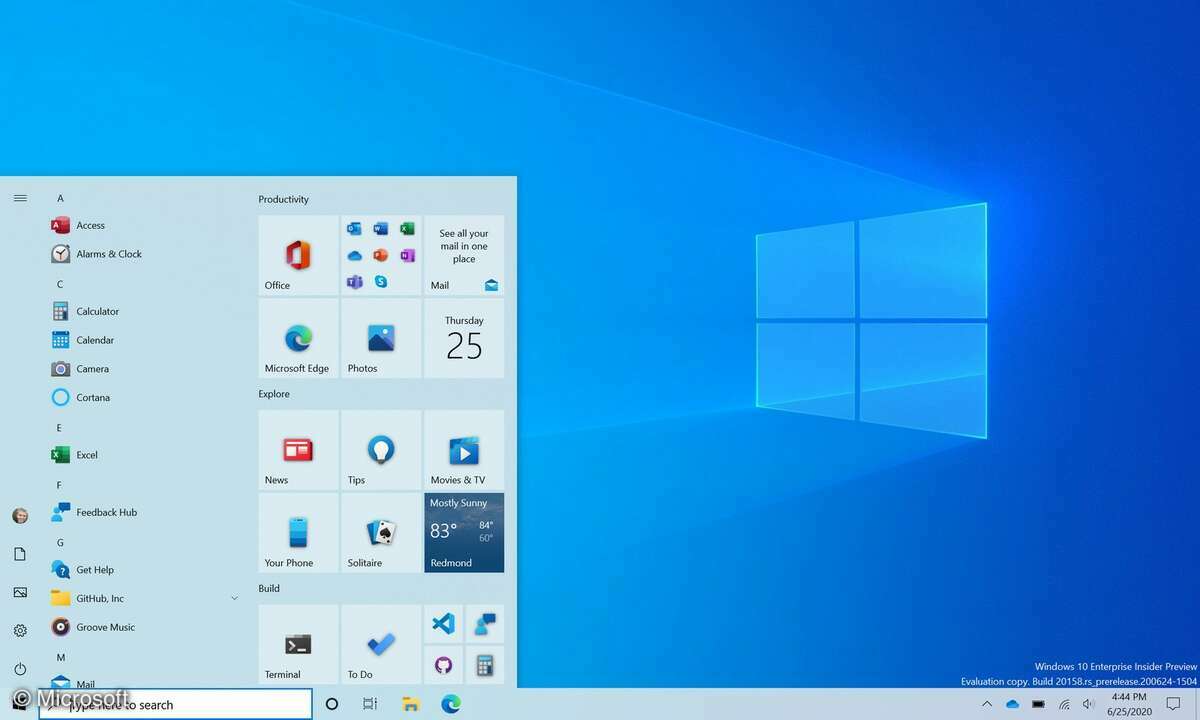Open the Power options button
This screenshot has width=1200, height=720.
click(x=20, y=669)
